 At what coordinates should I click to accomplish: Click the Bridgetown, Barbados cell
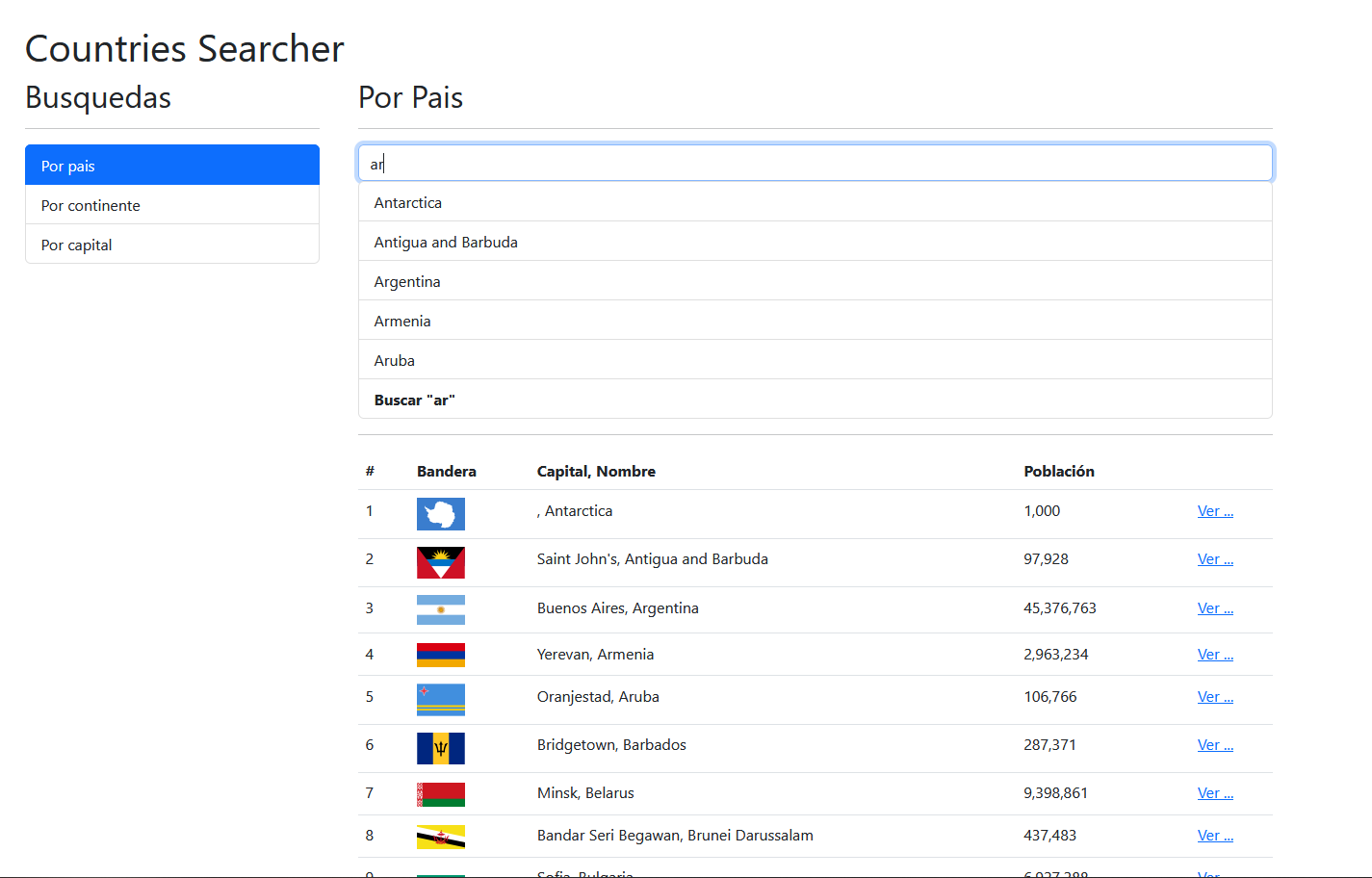click(611, 745)
